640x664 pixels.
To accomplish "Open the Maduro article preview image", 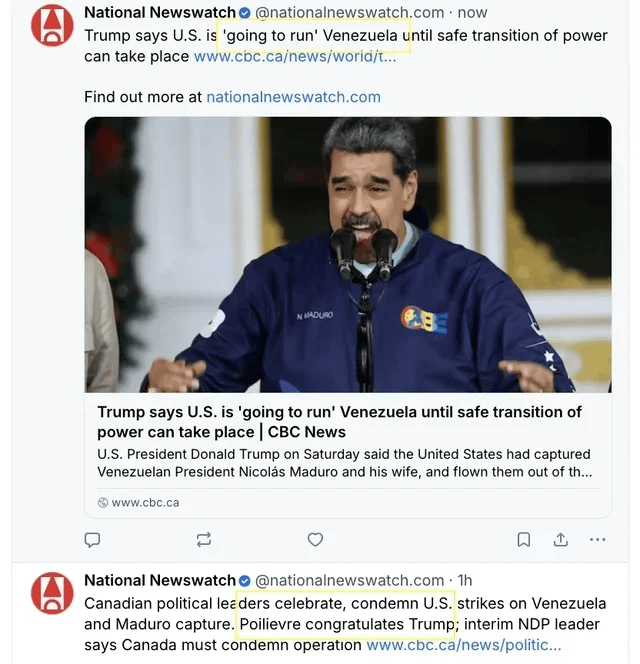I will (x=348, y=255).
